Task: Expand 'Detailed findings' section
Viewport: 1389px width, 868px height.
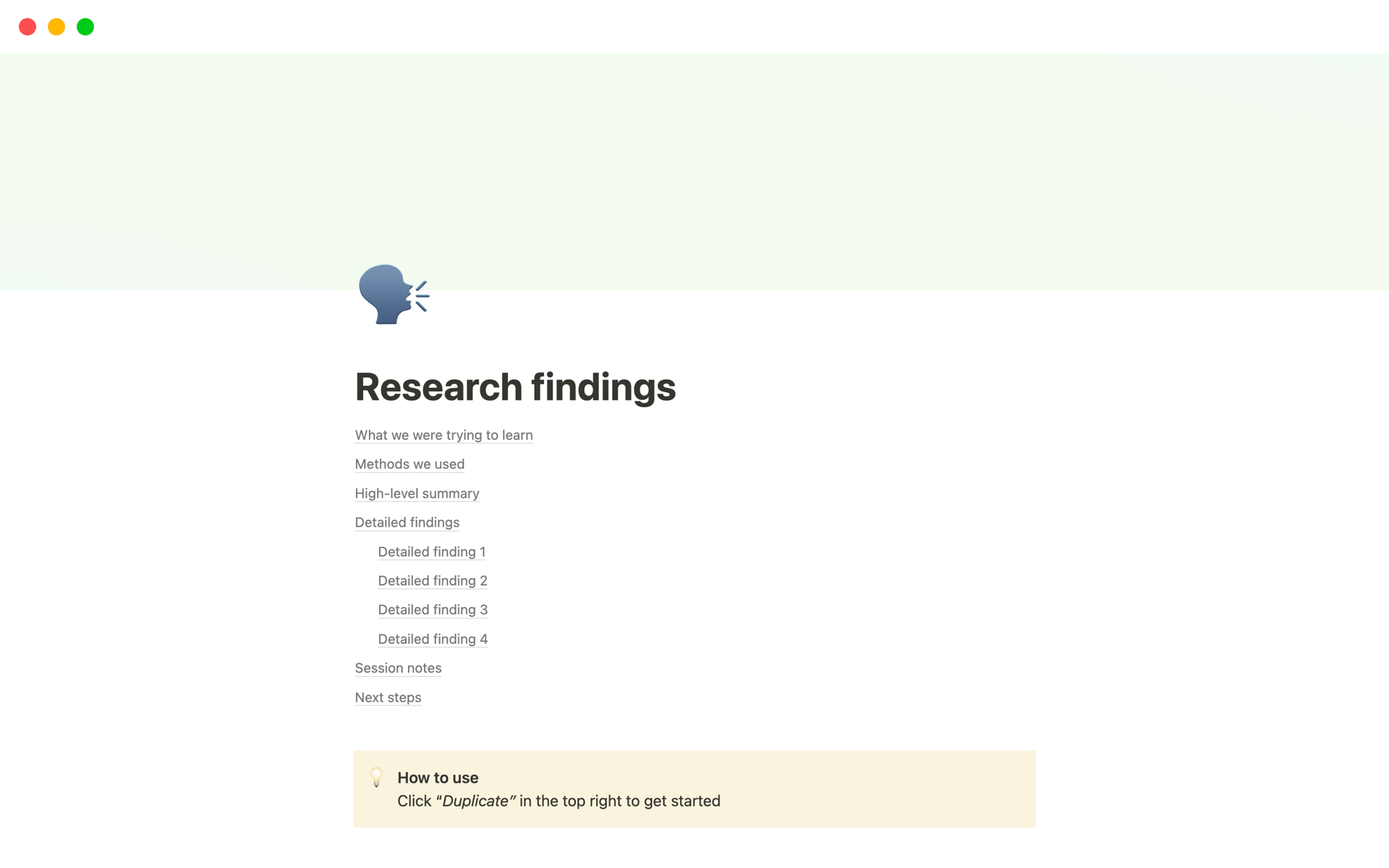Action: click(407, 522)
